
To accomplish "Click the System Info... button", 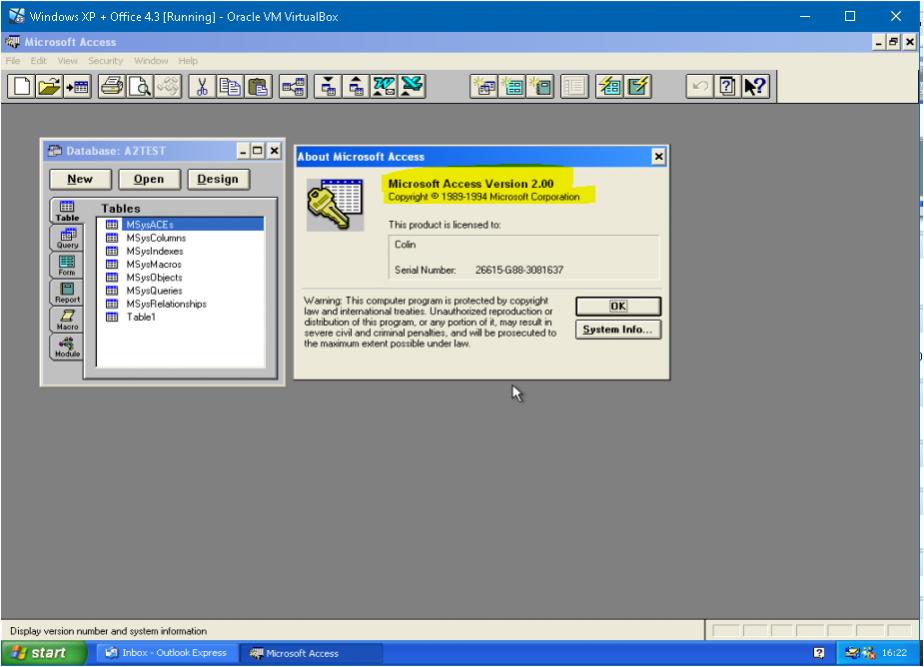I will [618, 329].
